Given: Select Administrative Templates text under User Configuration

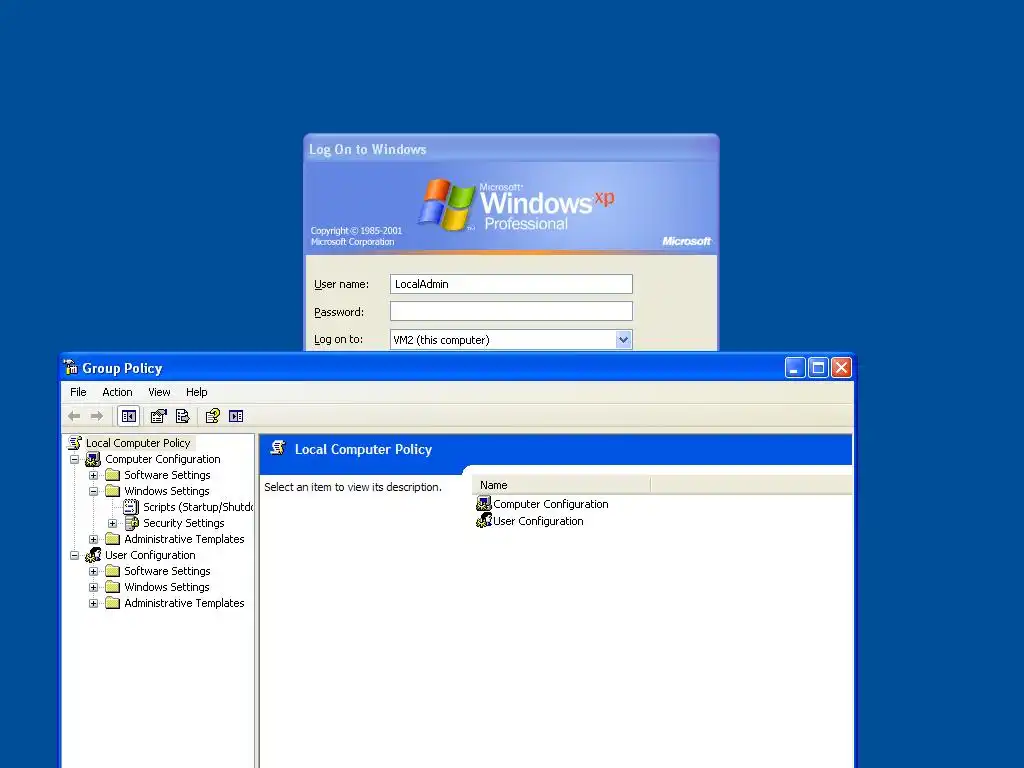Looking at the screenshot, I should [184, 603].
